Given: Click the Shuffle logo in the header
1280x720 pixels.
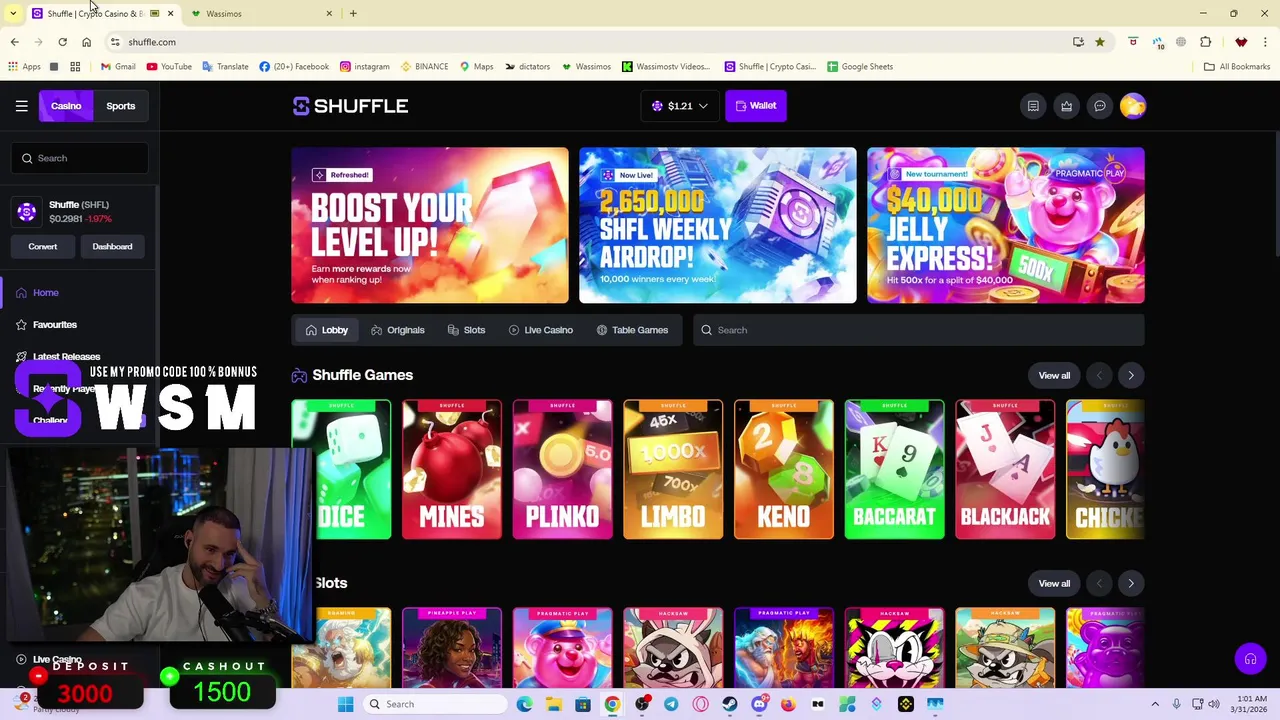Looking at the screenshot, I should (x=350, y=106).
